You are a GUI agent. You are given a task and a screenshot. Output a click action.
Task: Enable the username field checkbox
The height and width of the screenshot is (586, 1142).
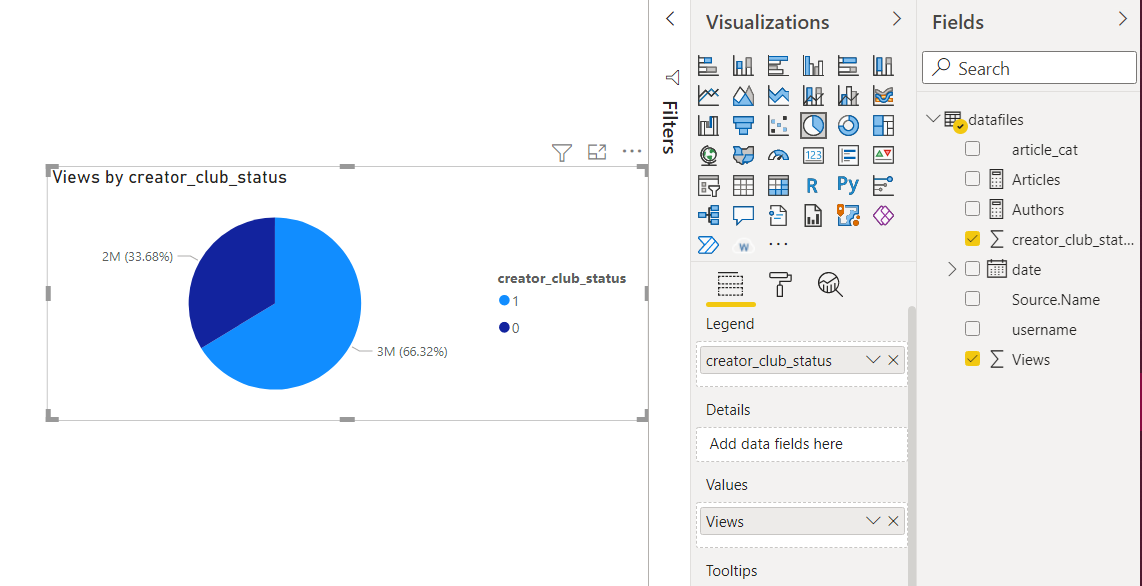[971, 329]
